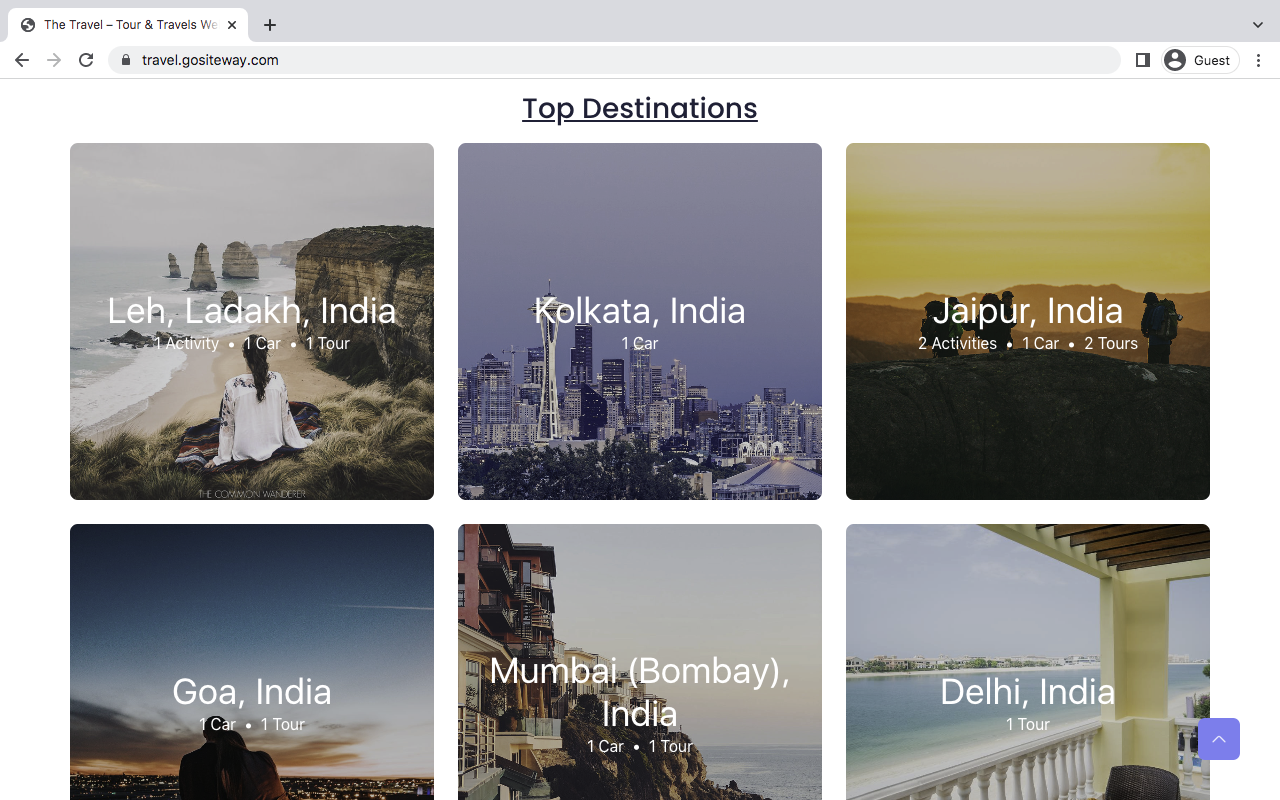This screenshot has width=1280, height=800.
Task: Open a new browser tab
Action: pos(270,25)
